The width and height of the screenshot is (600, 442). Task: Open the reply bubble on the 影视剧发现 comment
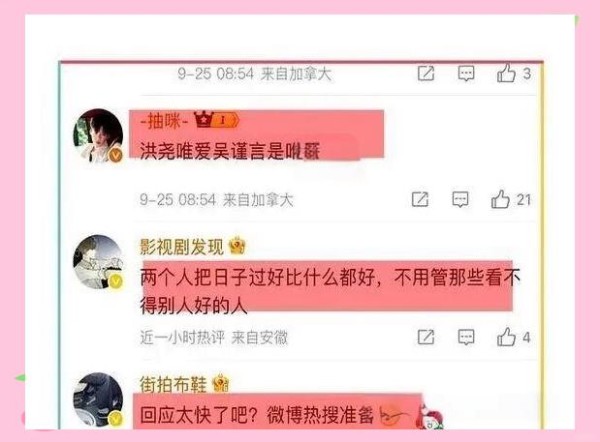pyautogui.click(x=466, y=337)
